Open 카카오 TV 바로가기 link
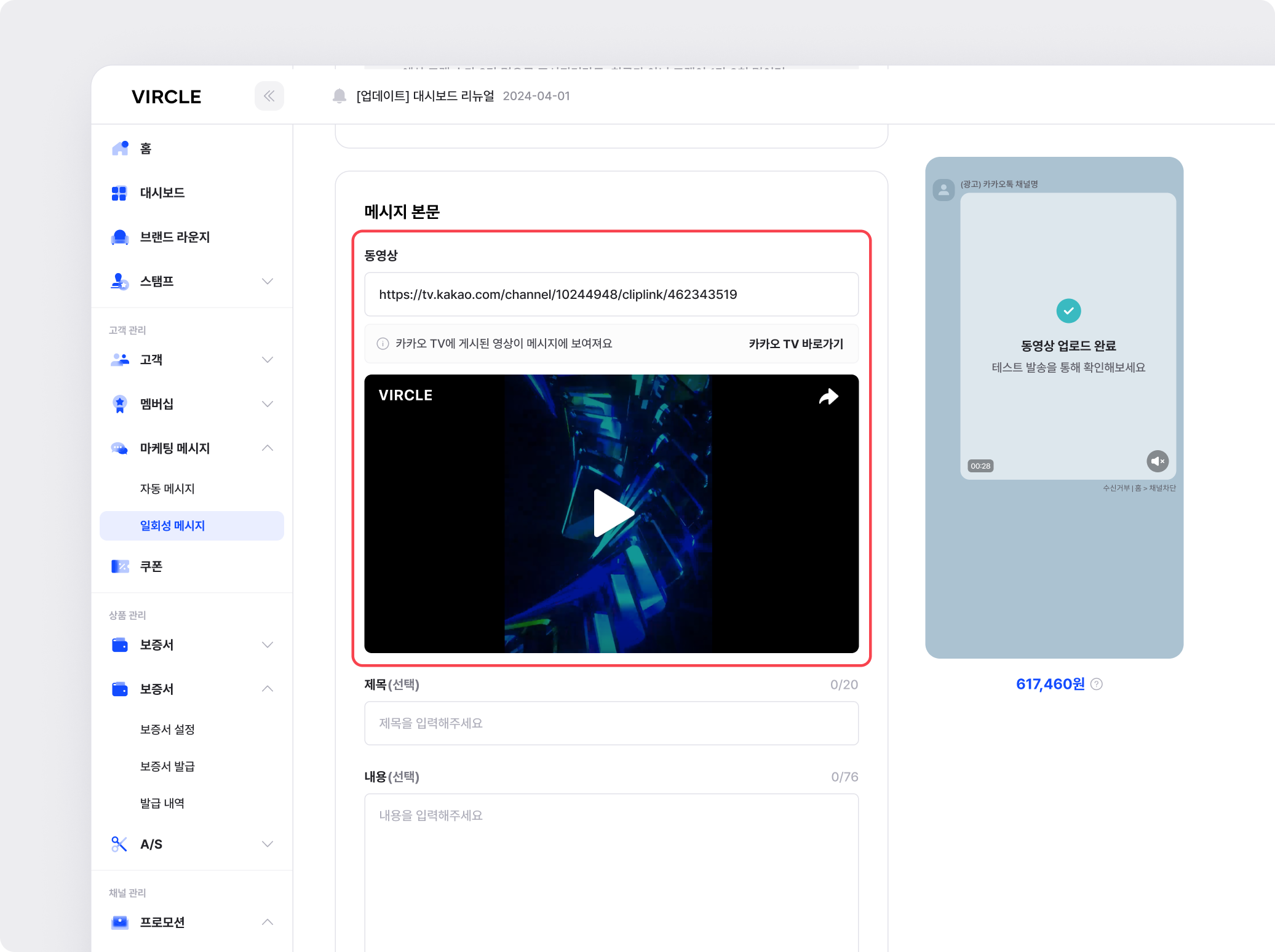 coord(795,344)
